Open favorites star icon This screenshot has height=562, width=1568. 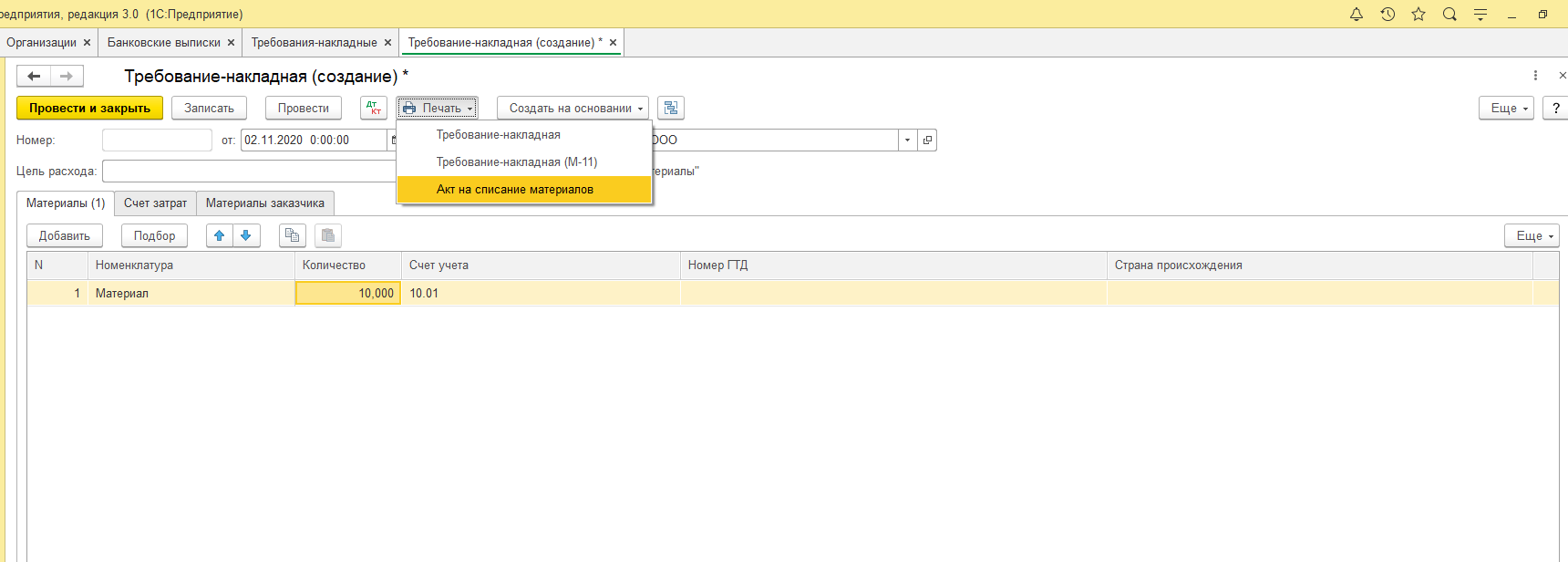point(1418,14)
